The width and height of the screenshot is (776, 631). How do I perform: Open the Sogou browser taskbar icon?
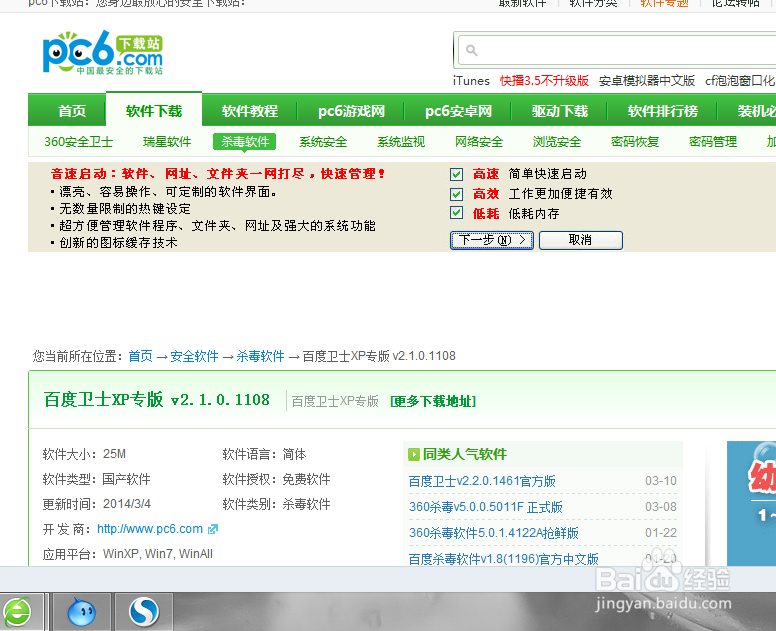(144, 612)
